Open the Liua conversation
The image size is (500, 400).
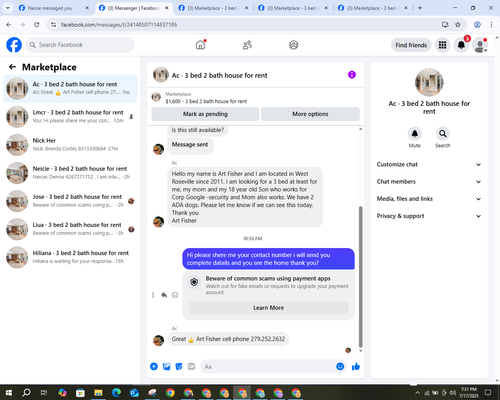(70, 229)
